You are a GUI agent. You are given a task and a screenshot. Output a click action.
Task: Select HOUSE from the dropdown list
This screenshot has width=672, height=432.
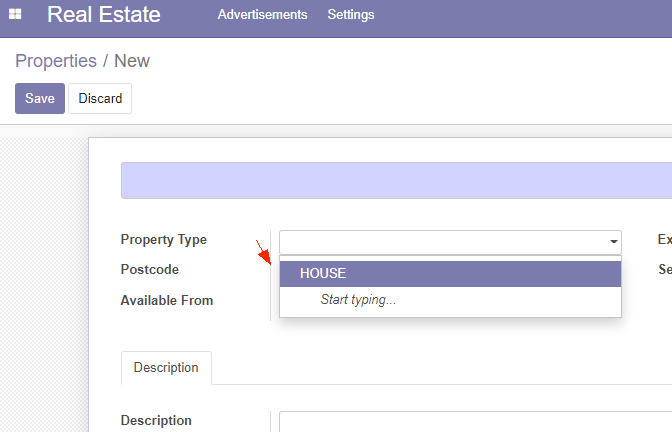[450, 273]
